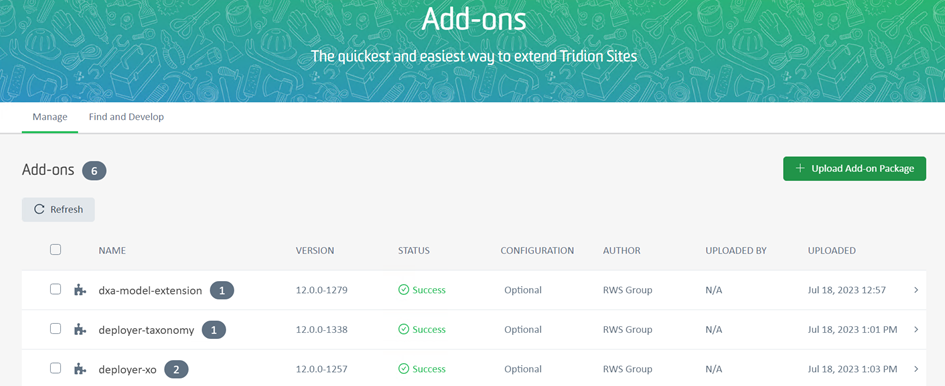The height and width of the screenshot is (386, 945).
Task: Open the deployer-taxonomy add-on name
Action: [146, 330]
